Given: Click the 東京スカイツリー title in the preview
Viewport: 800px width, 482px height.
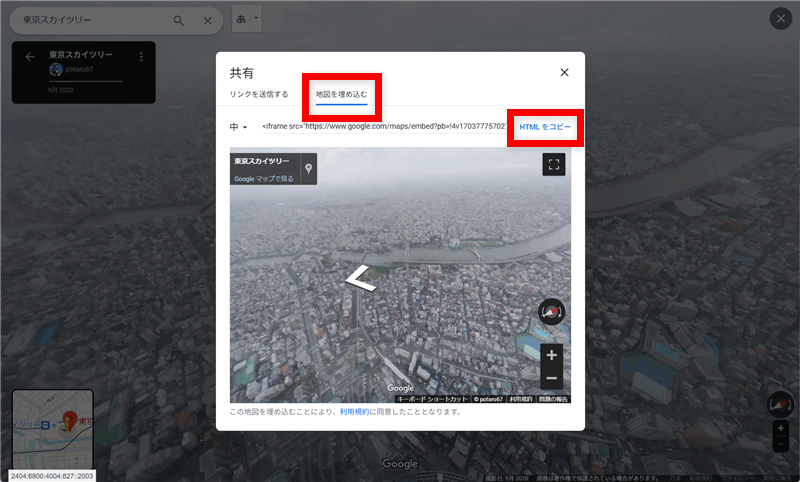Looking at the screenshot, I should pyautogui.click(x=261, y=161).
